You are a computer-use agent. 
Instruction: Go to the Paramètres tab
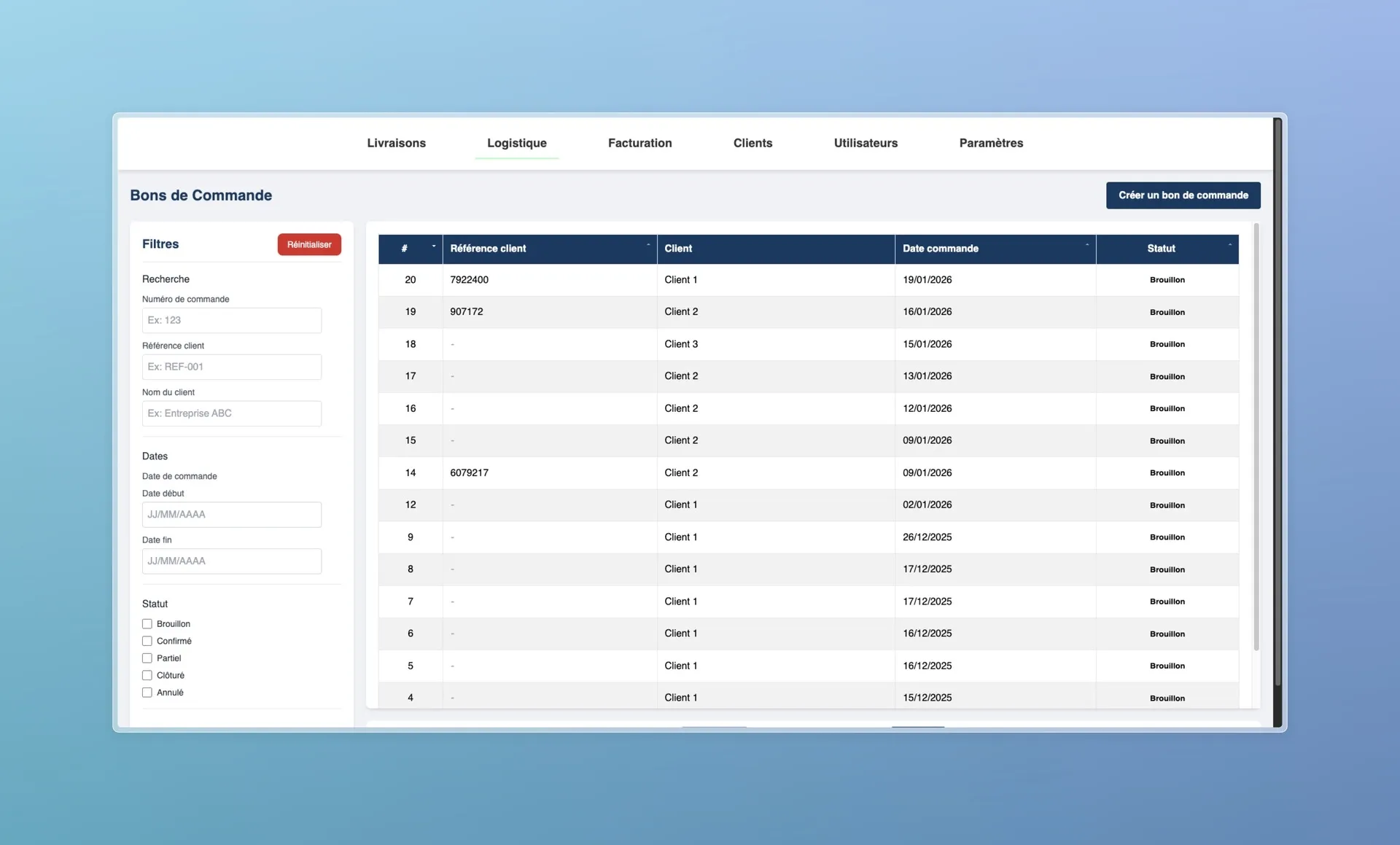pos(990,143)
